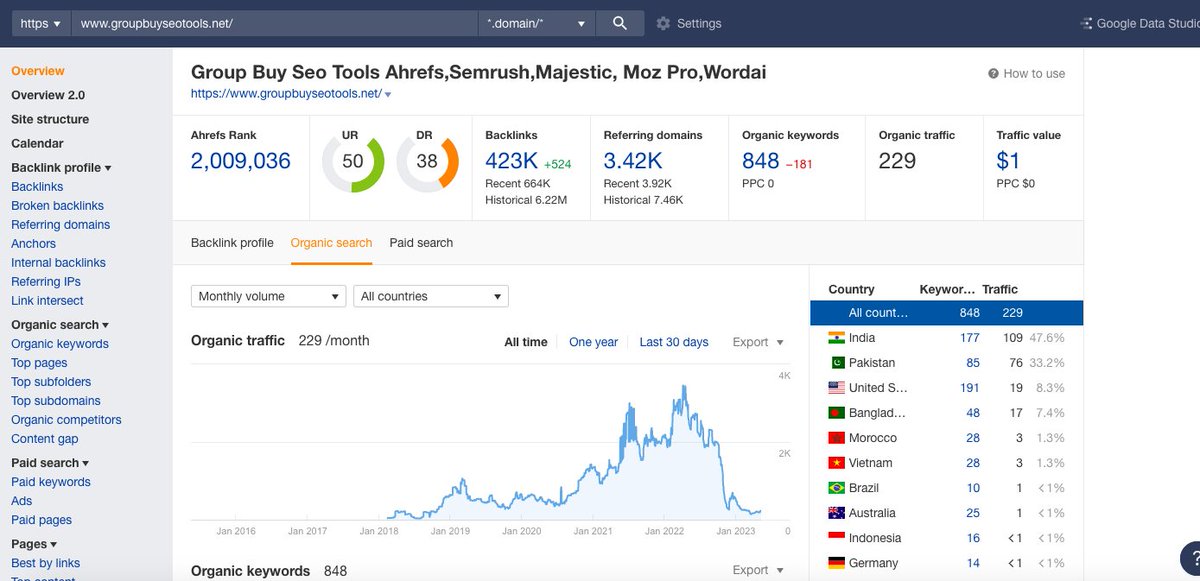Screen dimensions: 1200x581
Task: Open Export menu for Organic traffic
Action: tap(758, 342)
